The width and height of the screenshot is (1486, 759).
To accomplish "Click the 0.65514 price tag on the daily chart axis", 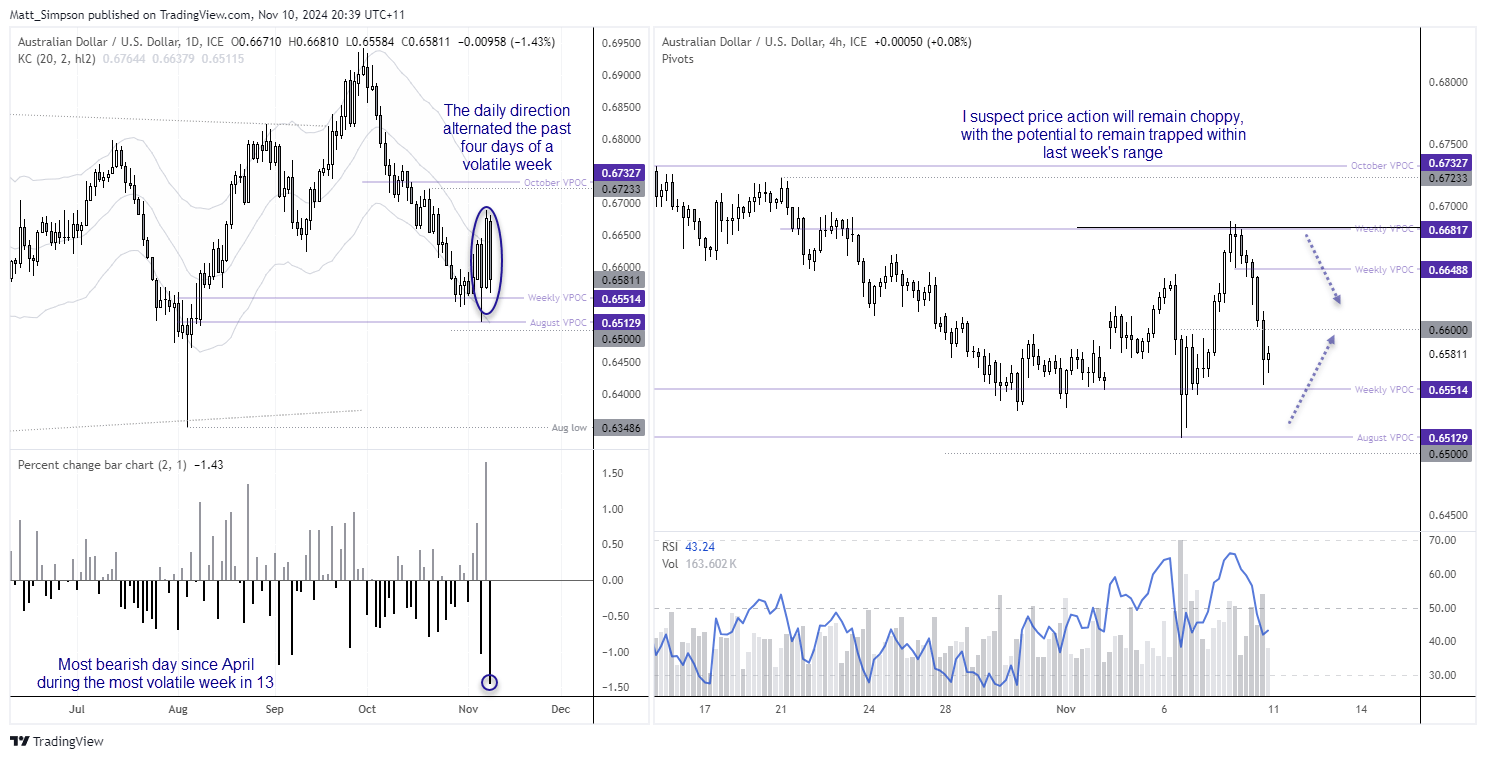I will tap(620, 299).
